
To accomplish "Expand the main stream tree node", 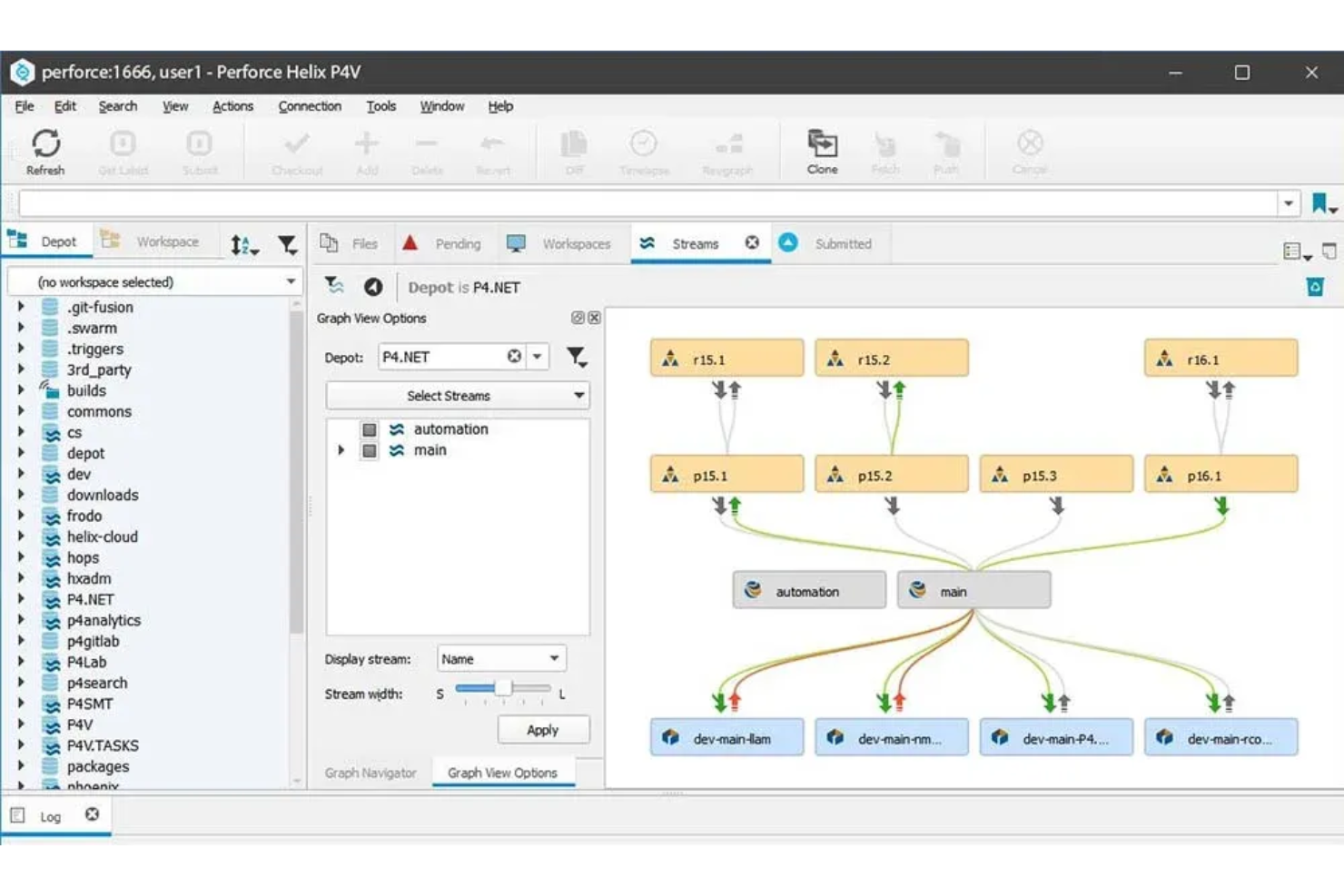I will (x=341, y=450).
